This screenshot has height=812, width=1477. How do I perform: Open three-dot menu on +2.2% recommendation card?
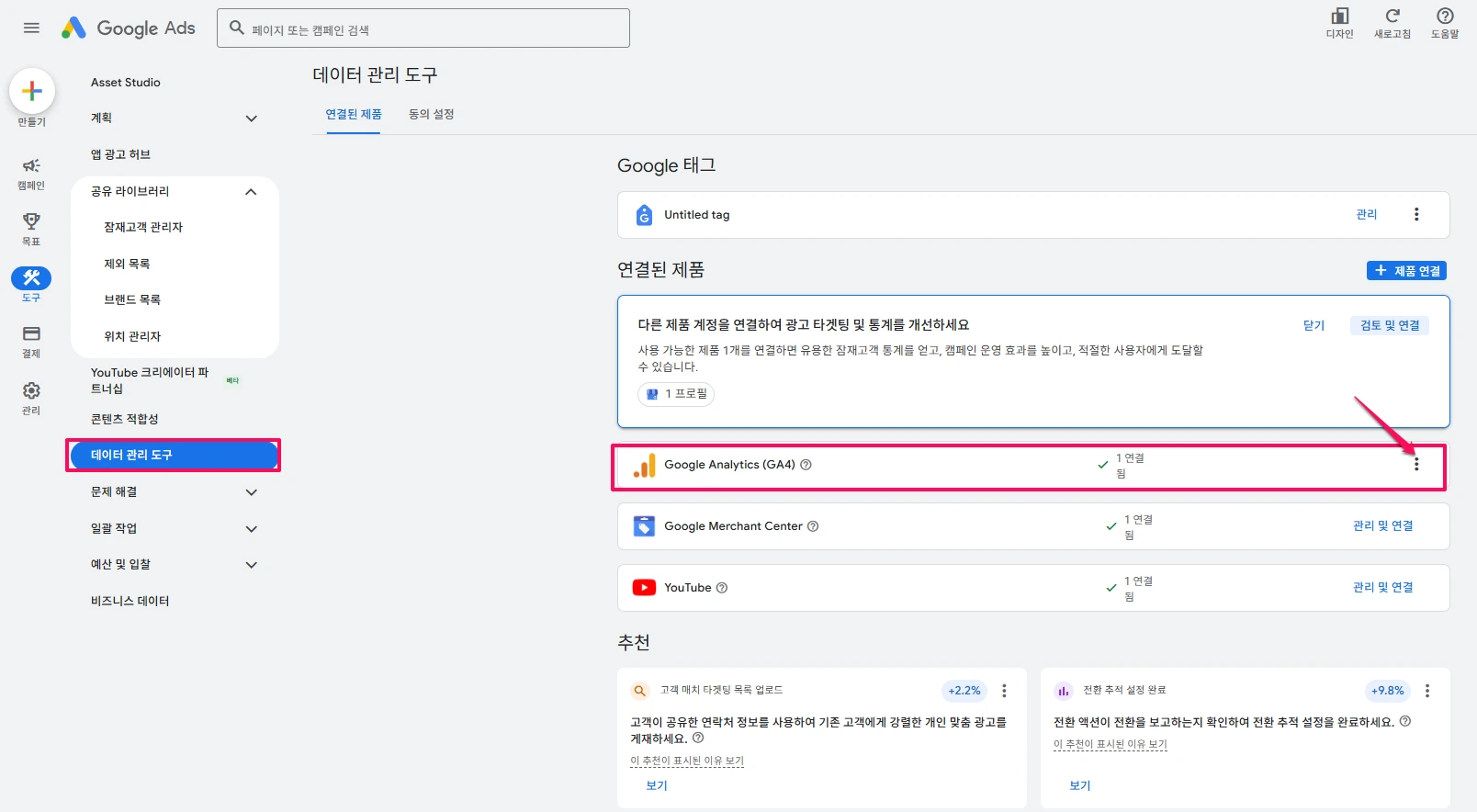(1004, 691)
